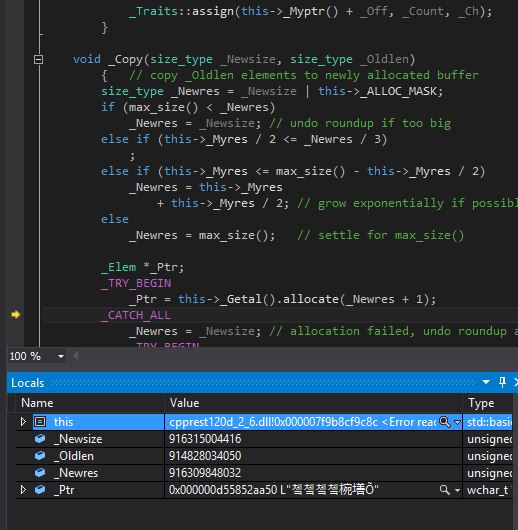Click the '_Traits::assign' call at top
518x530 pixels.
(181, 11)
